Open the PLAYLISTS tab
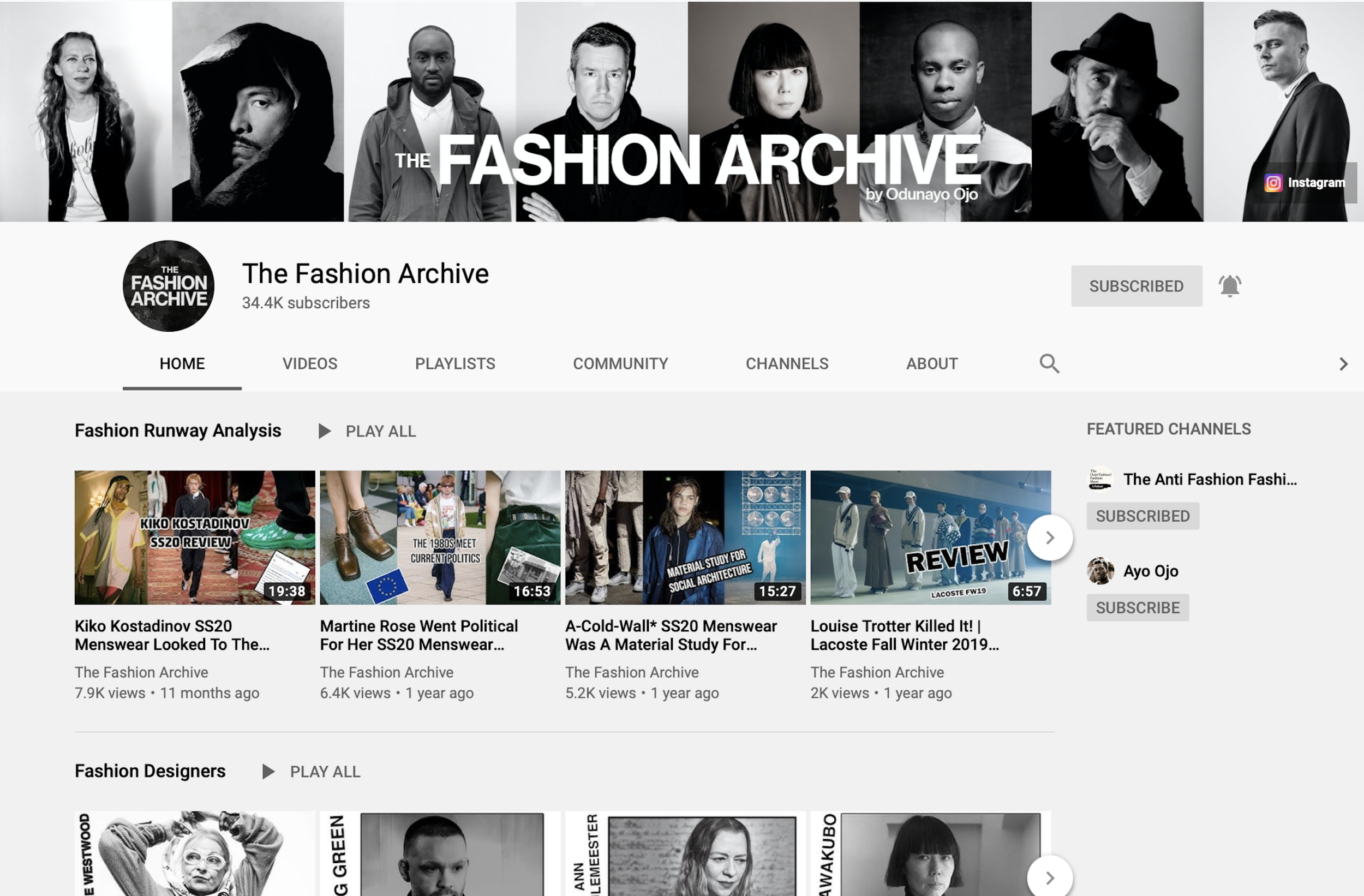Image resolution: width=1364 pixels, height=896 pixels. point(454,363)
